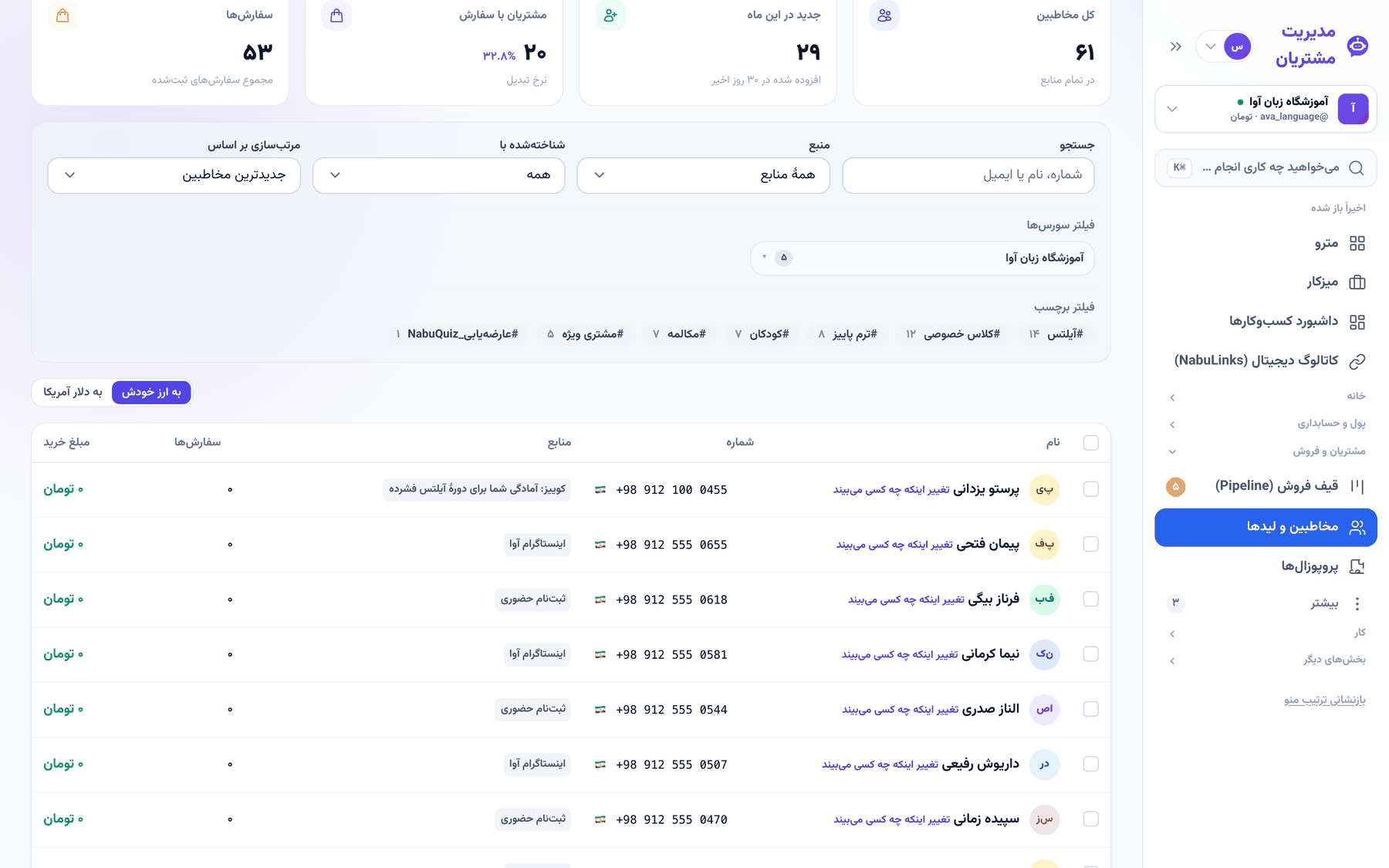
Task: Click the پف avatar of پیمان فتحی
Action: pos(1045,545)
